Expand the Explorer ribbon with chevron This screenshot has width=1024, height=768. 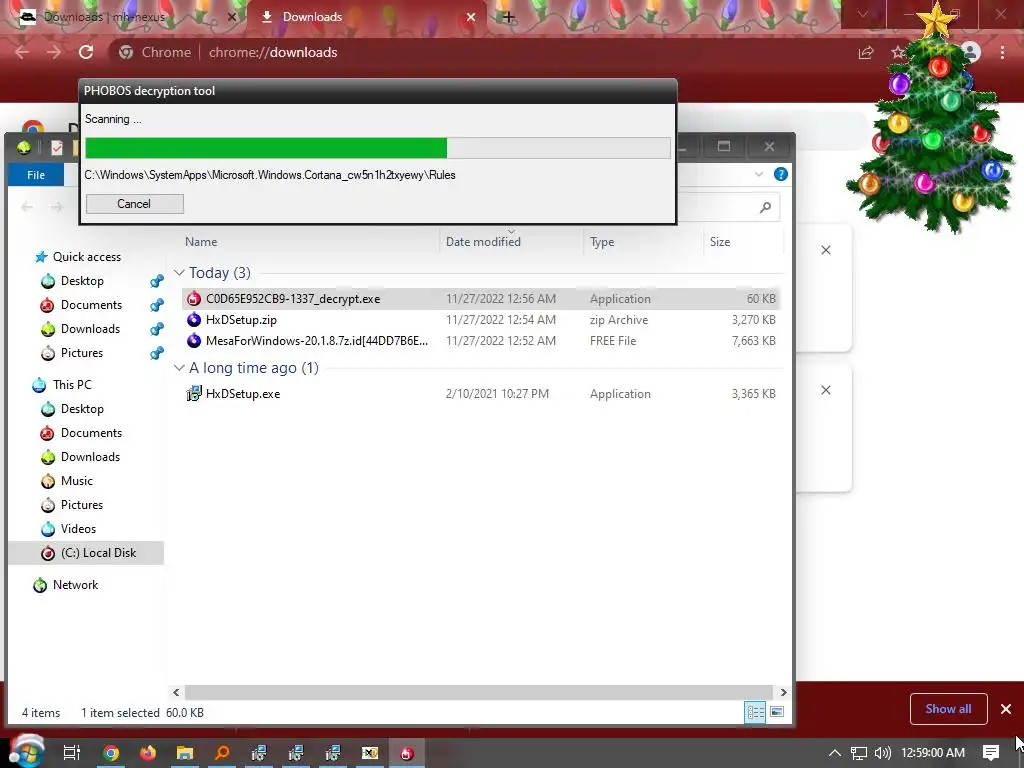click(x=759, y=174)
